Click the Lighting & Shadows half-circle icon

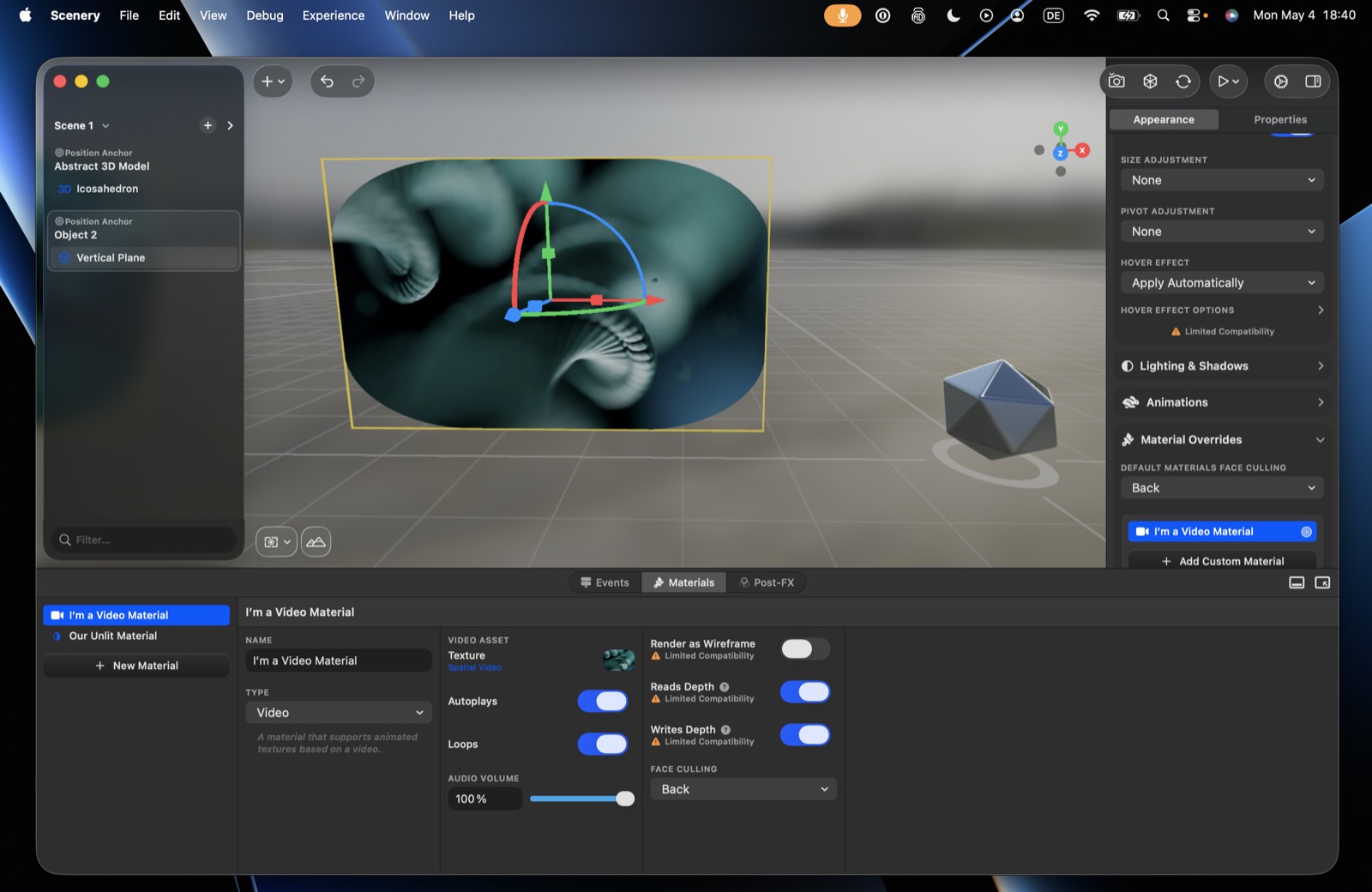1127,366
